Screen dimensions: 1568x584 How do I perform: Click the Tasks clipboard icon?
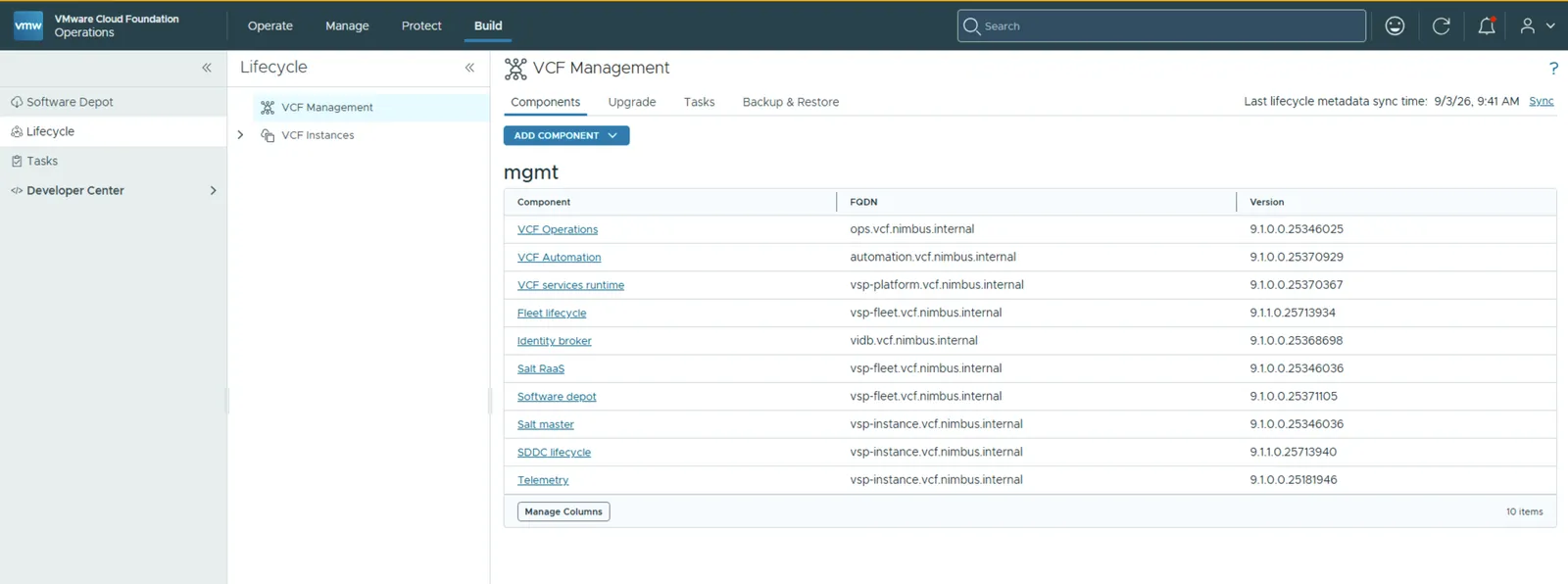coord(17,161)
